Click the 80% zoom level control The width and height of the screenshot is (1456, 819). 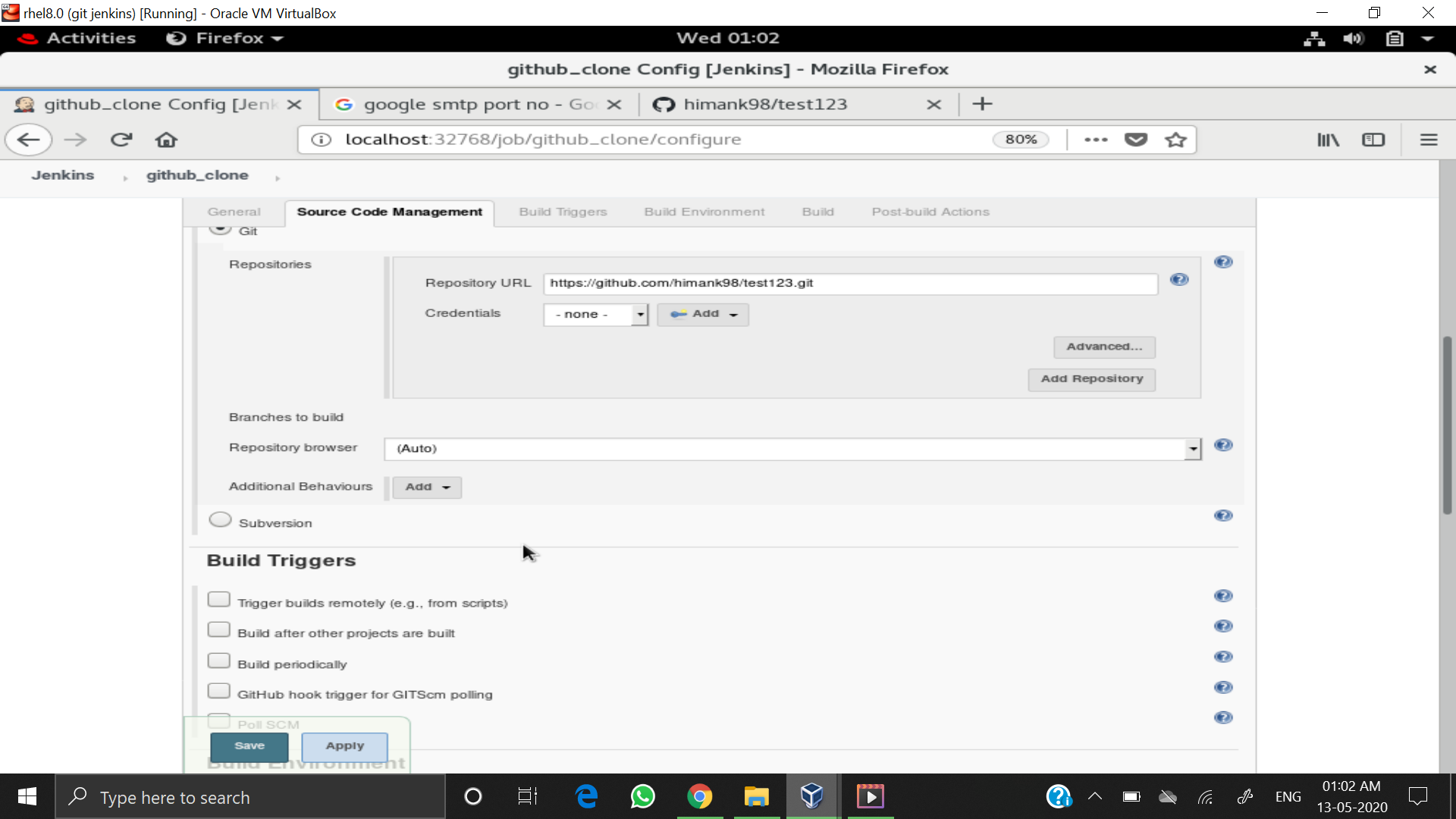pos(1021,139)
